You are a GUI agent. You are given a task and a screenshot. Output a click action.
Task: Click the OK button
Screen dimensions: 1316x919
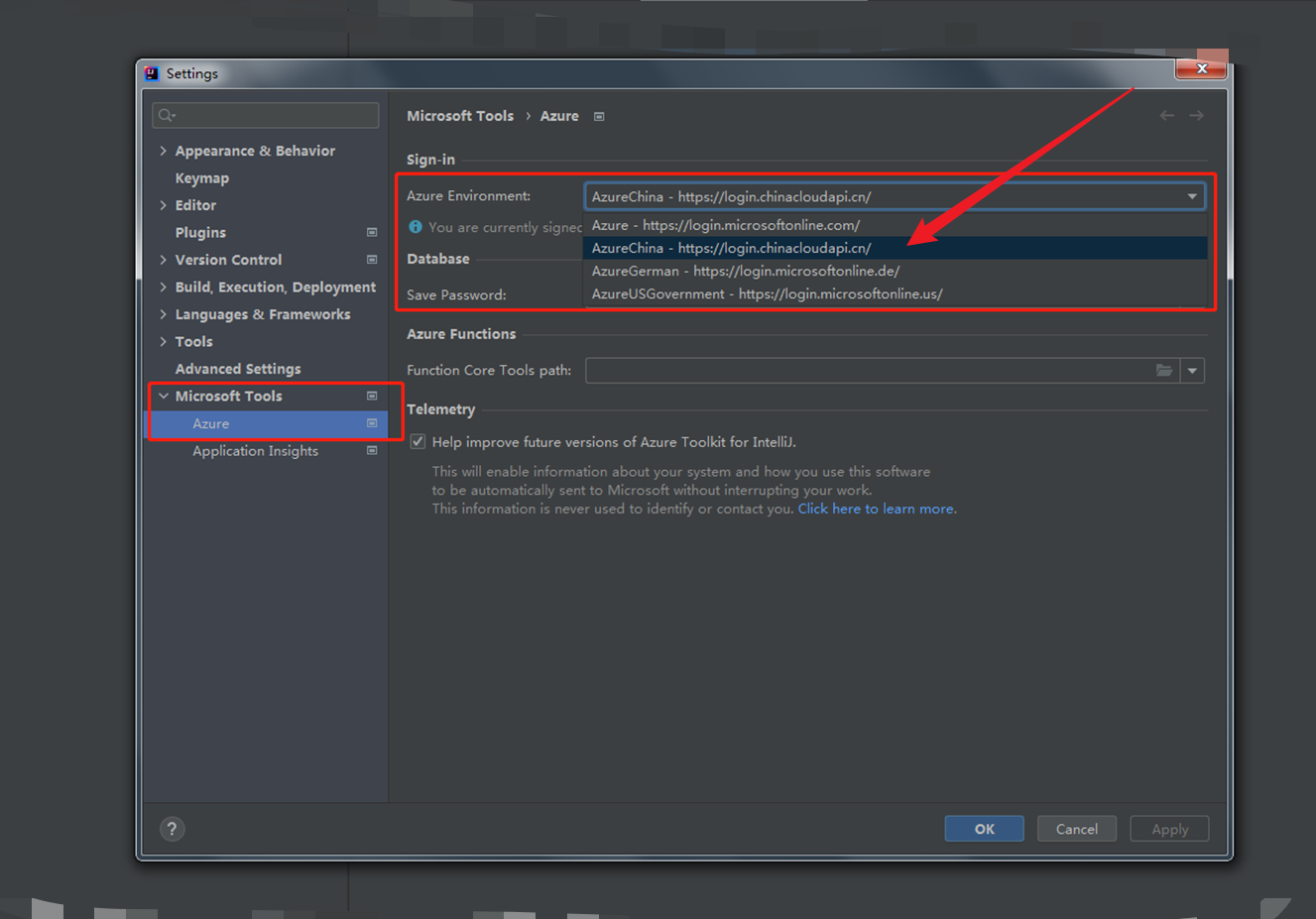pyautogui.click(x=984, y=829)
